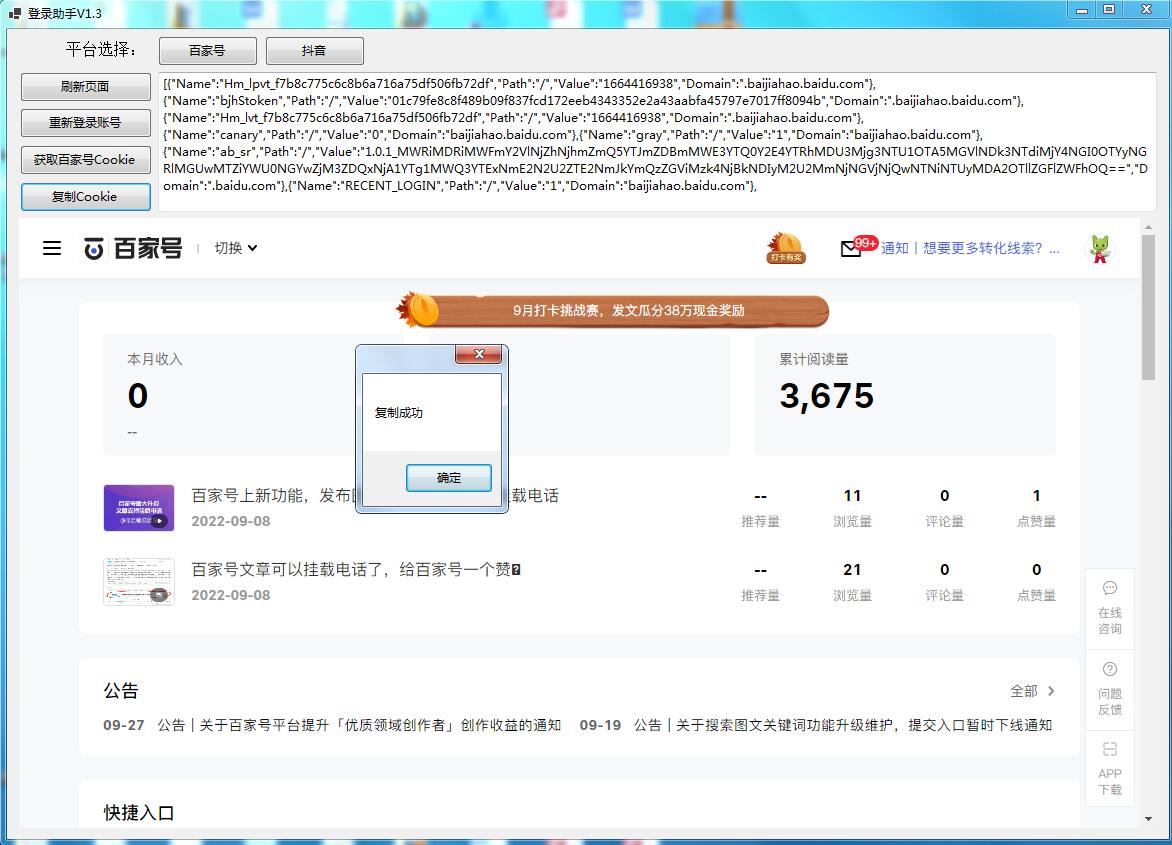Expand the 切换 dropdown
This screenshot has height=845, width=1172.
pos(236,248)
